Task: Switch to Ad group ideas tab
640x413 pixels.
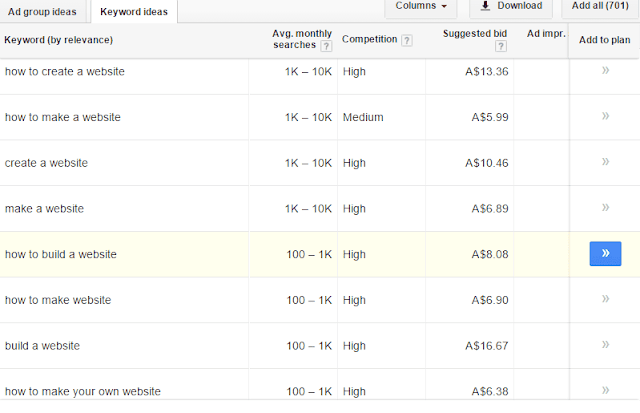Action: pyautogui.click(x=42, y=11)
